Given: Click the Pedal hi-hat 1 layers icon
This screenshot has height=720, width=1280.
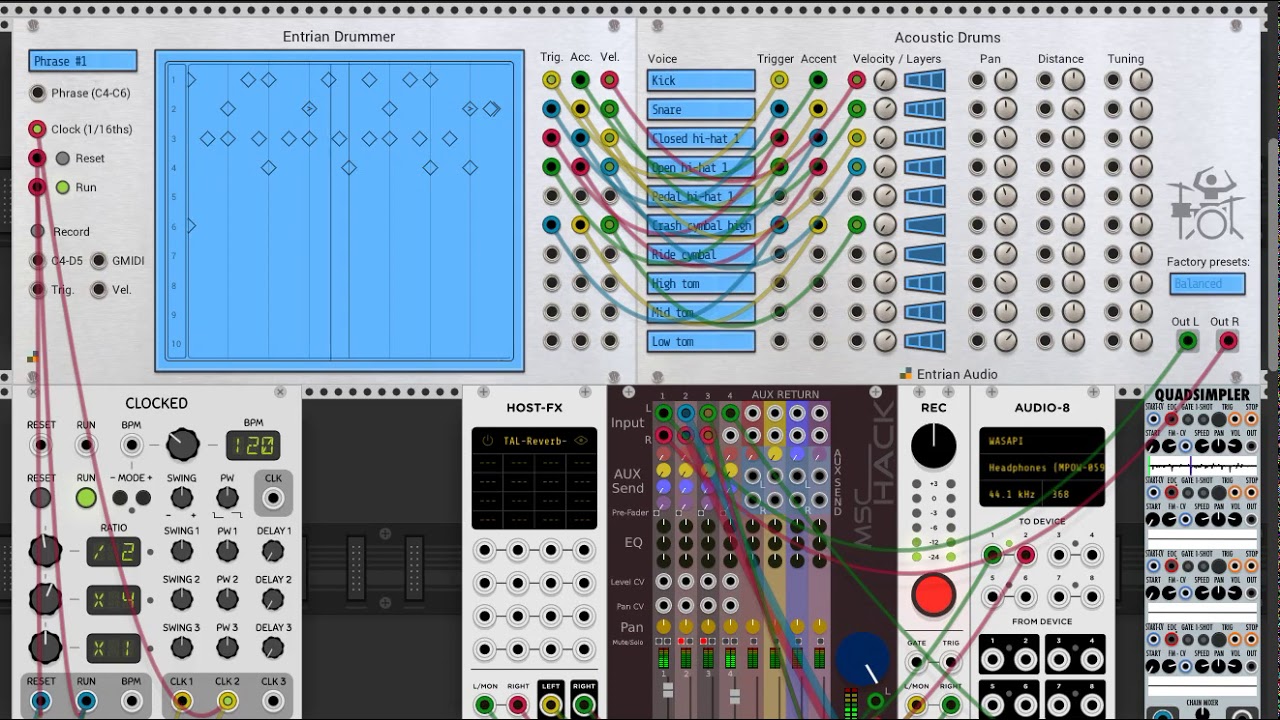Looking at the screenshot, I should click(x=924, y=196).
